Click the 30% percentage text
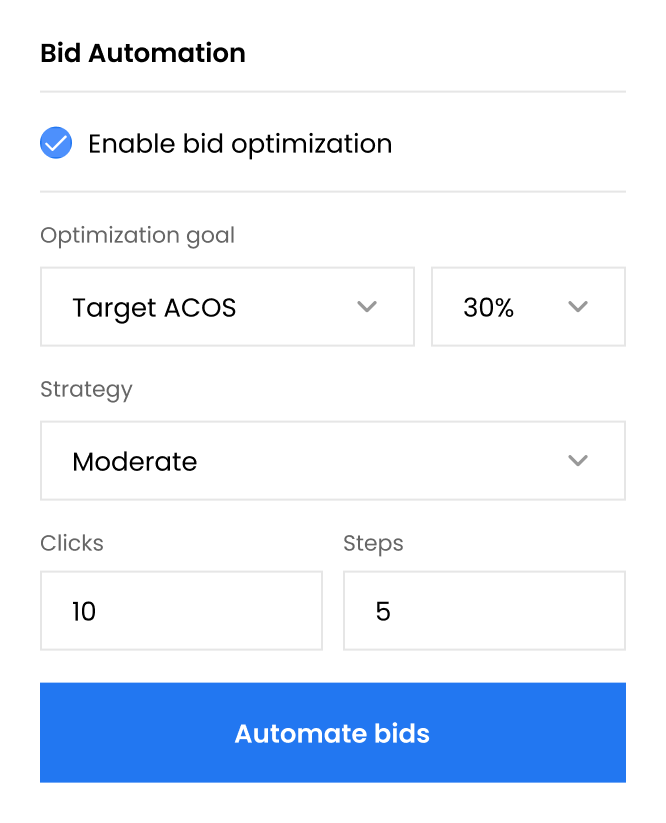Screen dimensions: 666x823 tap(488, 308)
